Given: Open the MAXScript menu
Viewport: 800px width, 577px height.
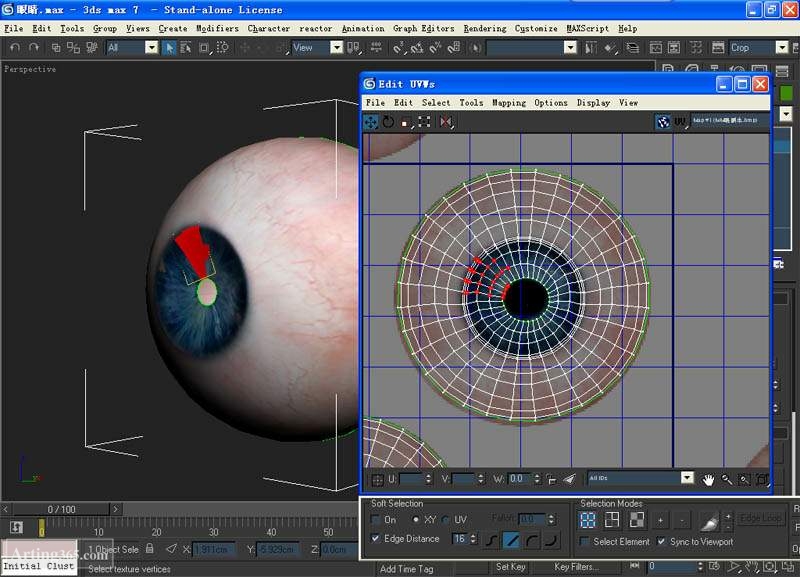Looking at the screenshot, I should (x=588, y=29).
